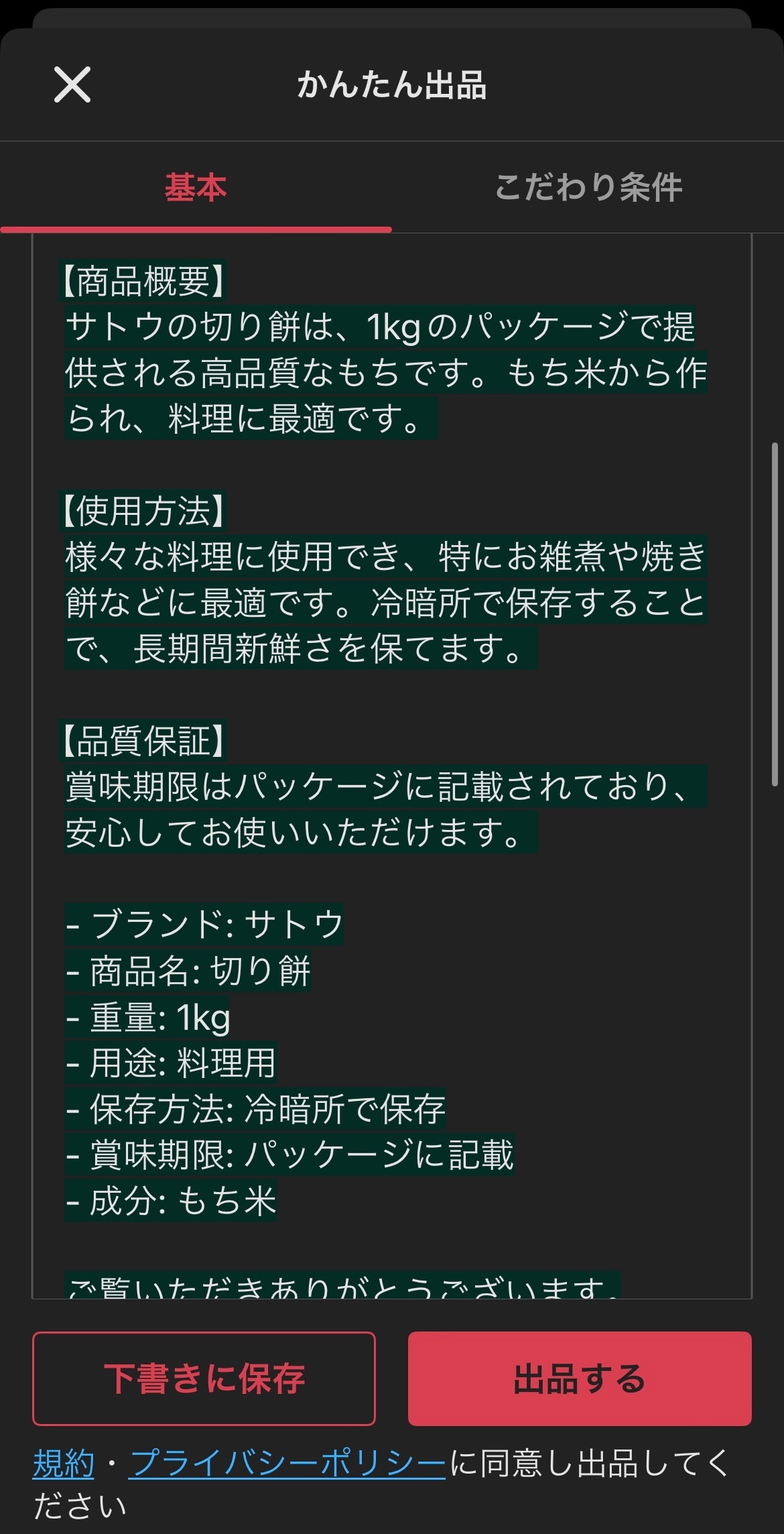Place cursor on the 【品質保証】 heading
Image resolution: width=784 pixels, height=1534 pixels.
coord(143,741)
